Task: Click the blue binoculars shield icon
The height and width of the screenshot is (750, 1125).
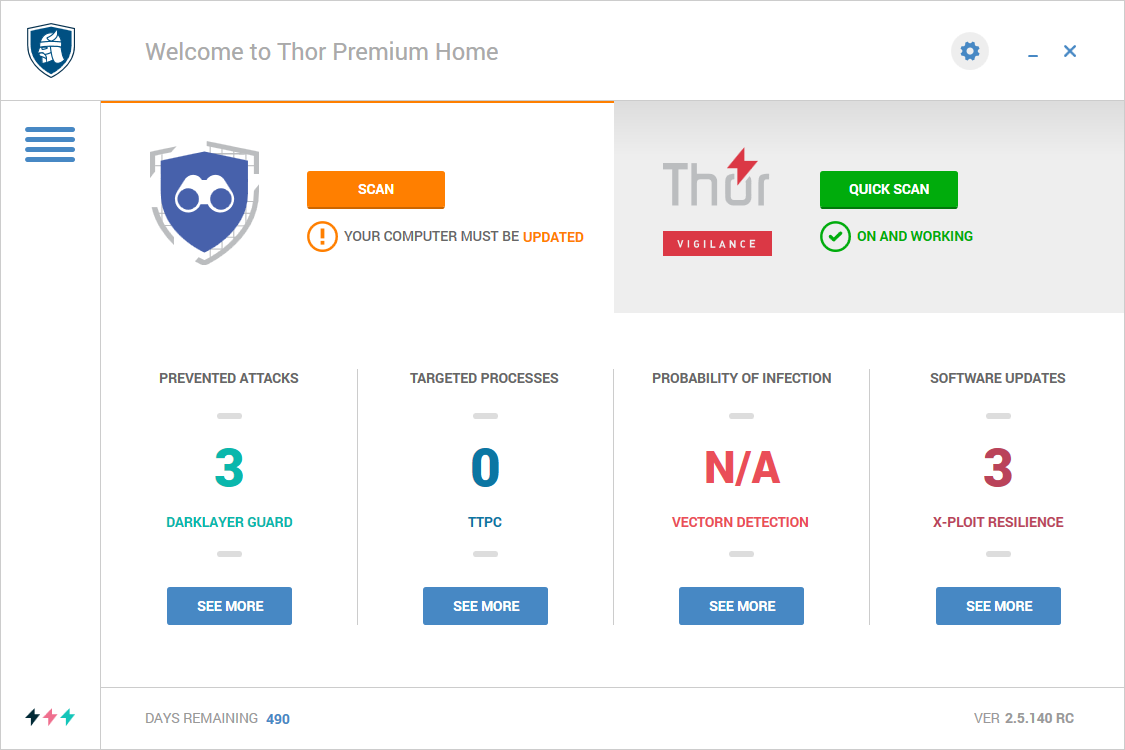Action: coord(204,202)
